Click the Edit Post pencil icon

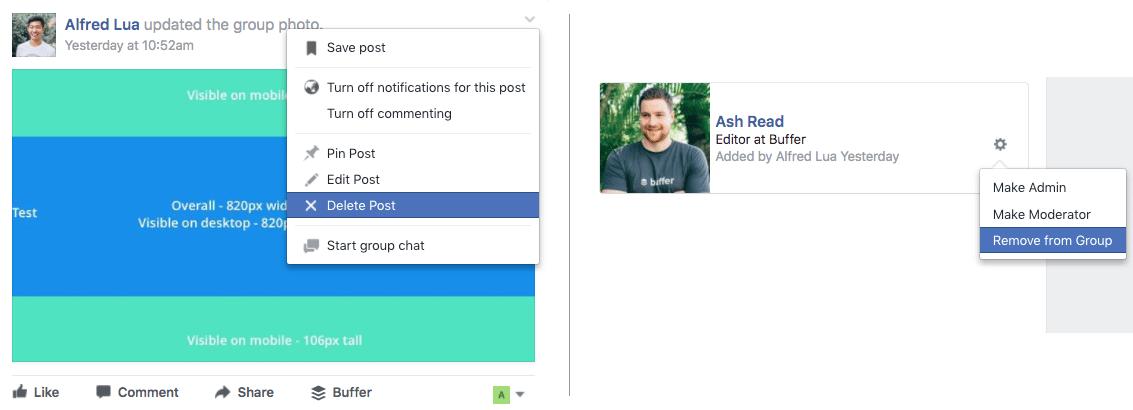pos(311,179)
